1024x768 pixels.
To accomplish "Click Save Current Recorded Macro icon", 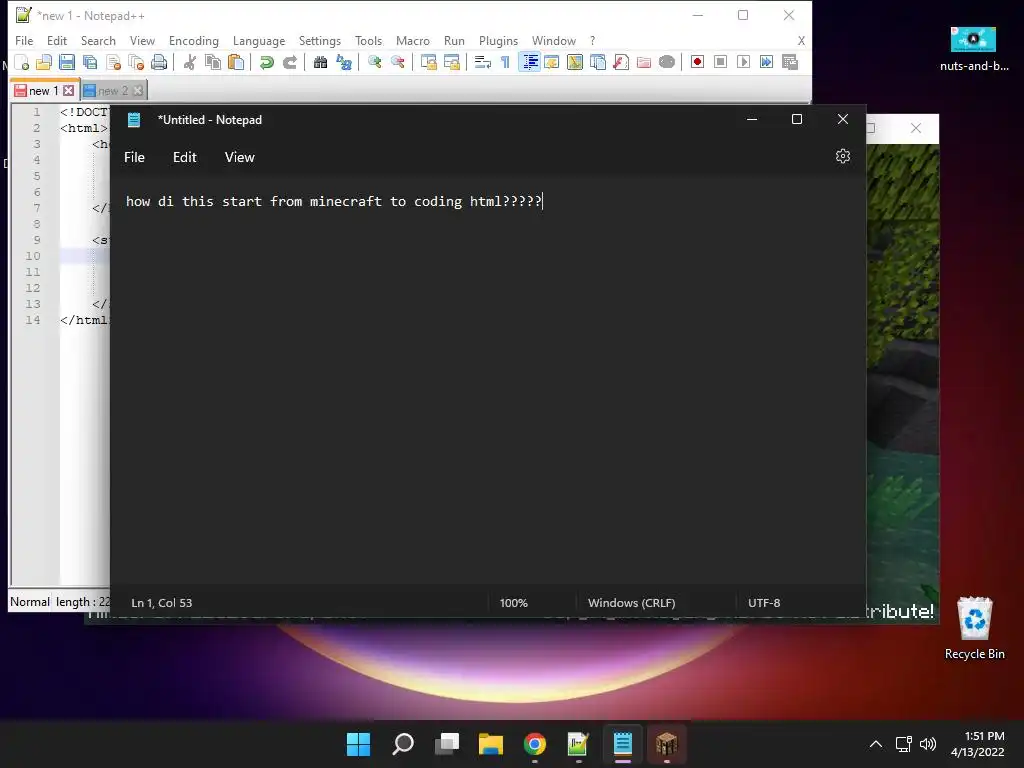I will point(790,62).
